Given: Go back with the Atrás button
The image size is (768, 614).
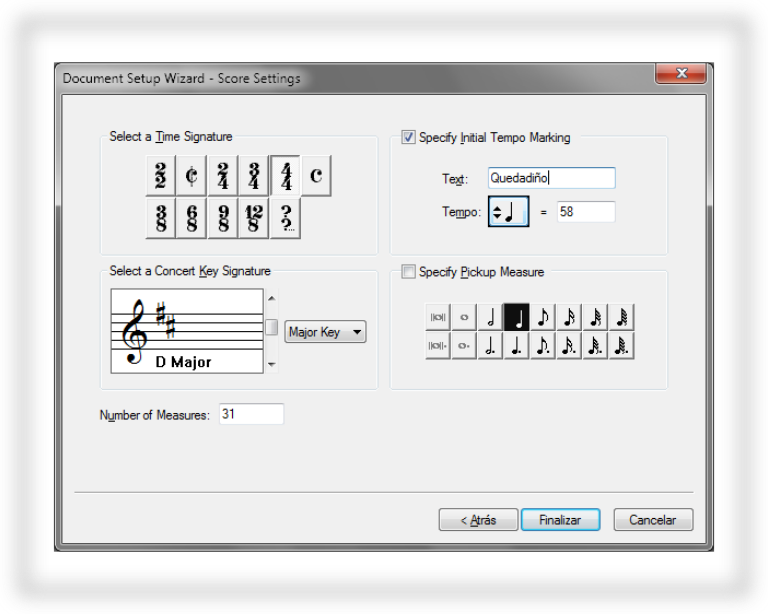Looking at the screenshot, I should pyautogui.click(x=478, y=520).
